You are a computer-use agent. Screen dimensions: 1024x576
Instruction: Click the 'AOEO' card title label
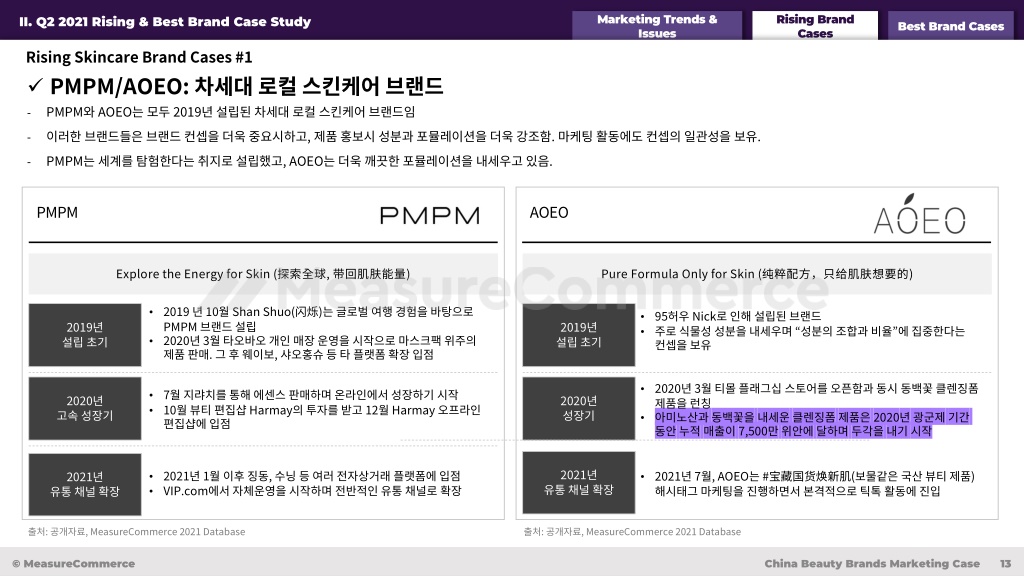549,213
